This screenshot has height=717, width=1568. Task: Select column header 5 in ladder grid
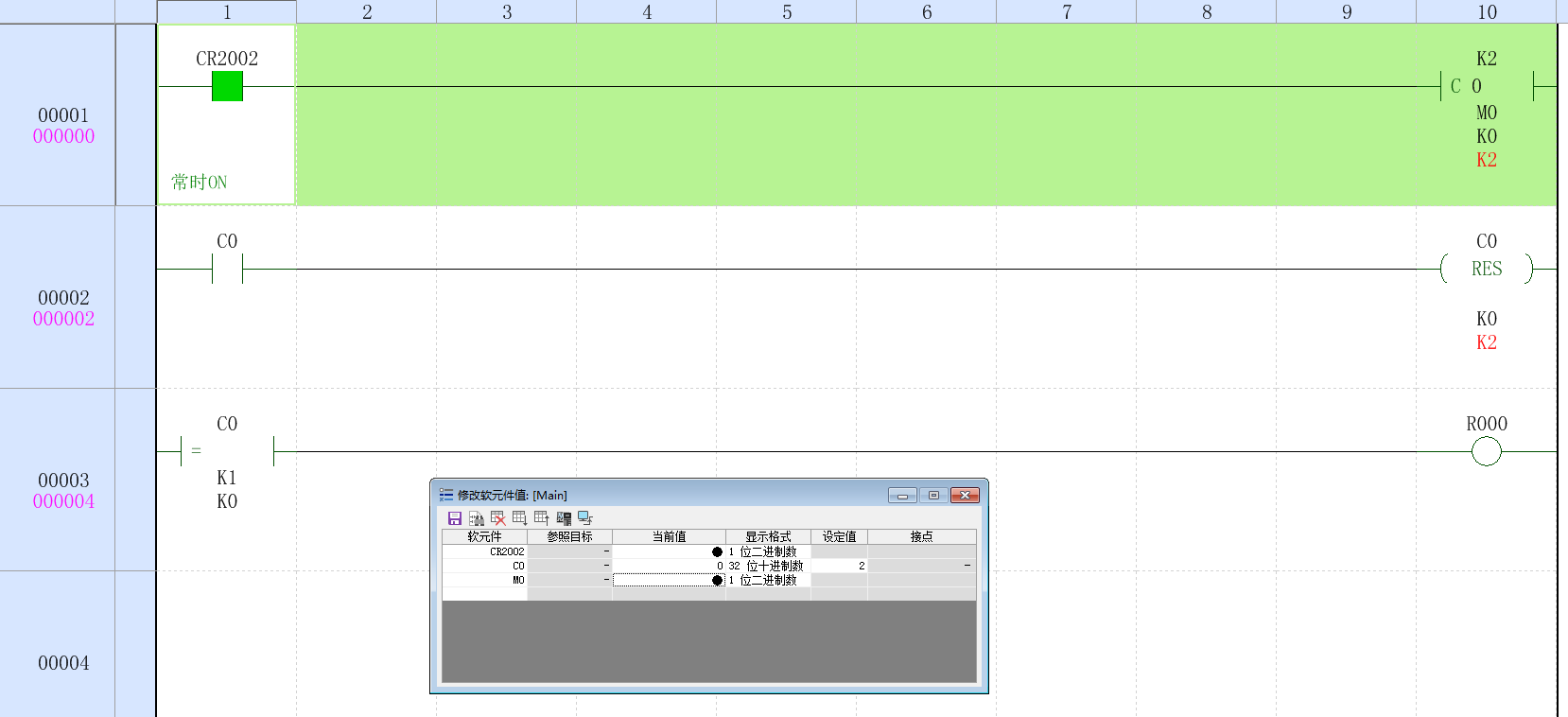click(x=787, y=12)
